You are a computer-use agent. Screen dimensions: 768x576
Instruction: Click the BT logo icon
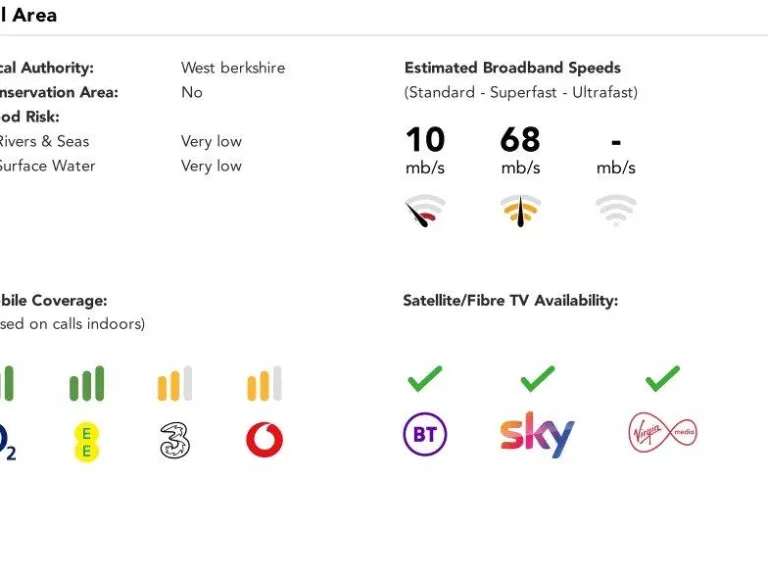pyautogui.click(x=424, y=435)
